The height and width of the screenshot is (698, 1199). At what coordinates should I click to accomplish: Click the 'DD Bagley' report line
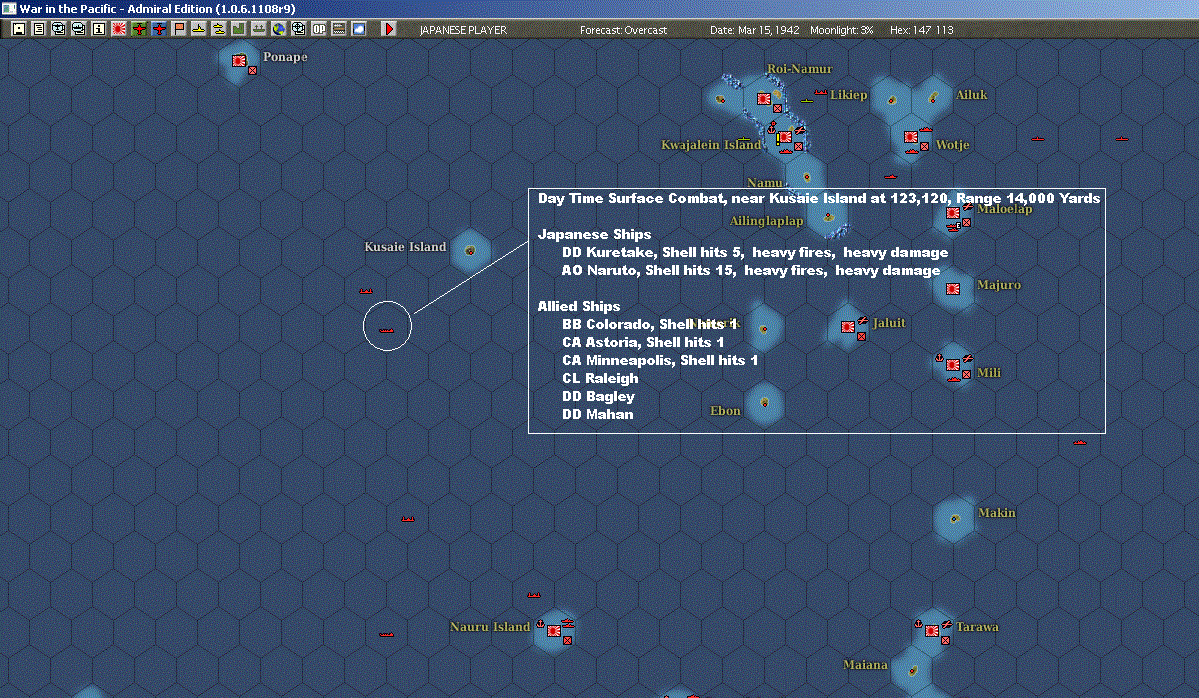point(598,396)
